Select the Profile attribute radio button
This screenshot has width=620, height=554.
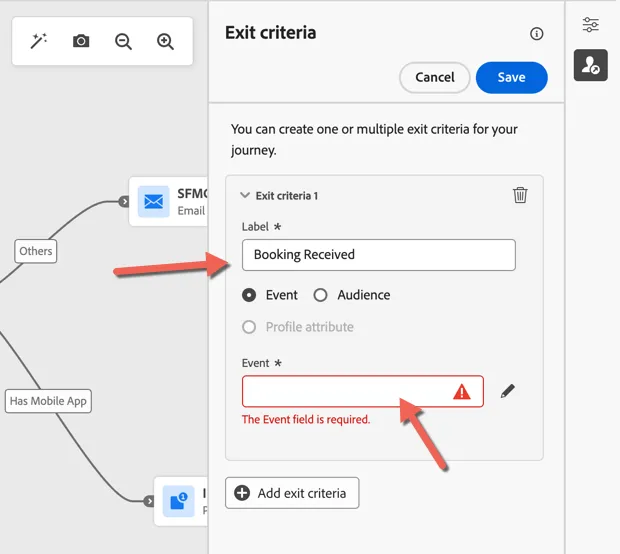click(249, 327)
